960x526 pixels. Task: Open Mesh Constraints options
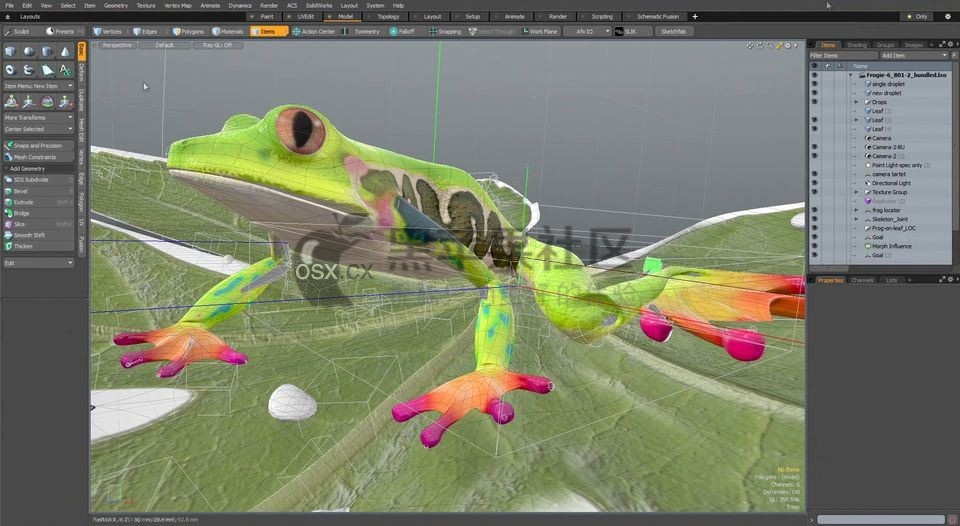38,157
